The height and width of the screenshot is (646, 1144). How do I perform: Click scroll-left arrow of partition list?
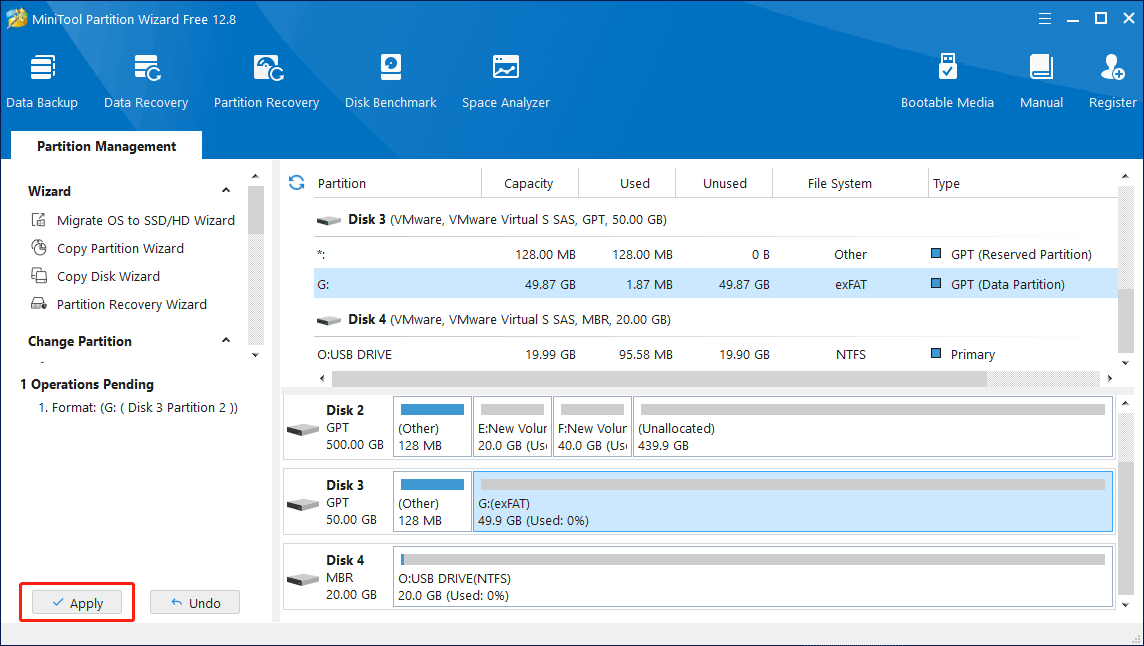coord(322,378)
